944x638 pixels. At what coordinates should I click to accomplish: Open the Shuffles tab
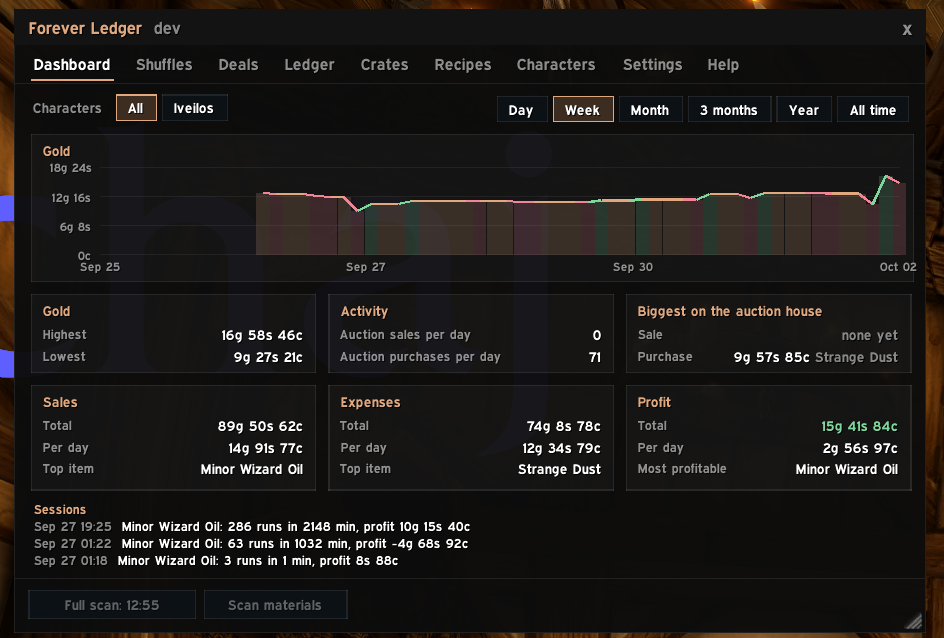coord(164,65)
